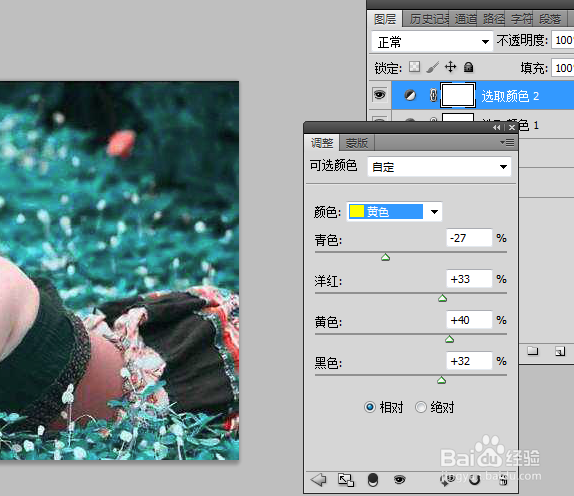Select the 相对 radio button
Viewport: 574px width, 496px height.
pyautogui.click(x=370, y=407)
